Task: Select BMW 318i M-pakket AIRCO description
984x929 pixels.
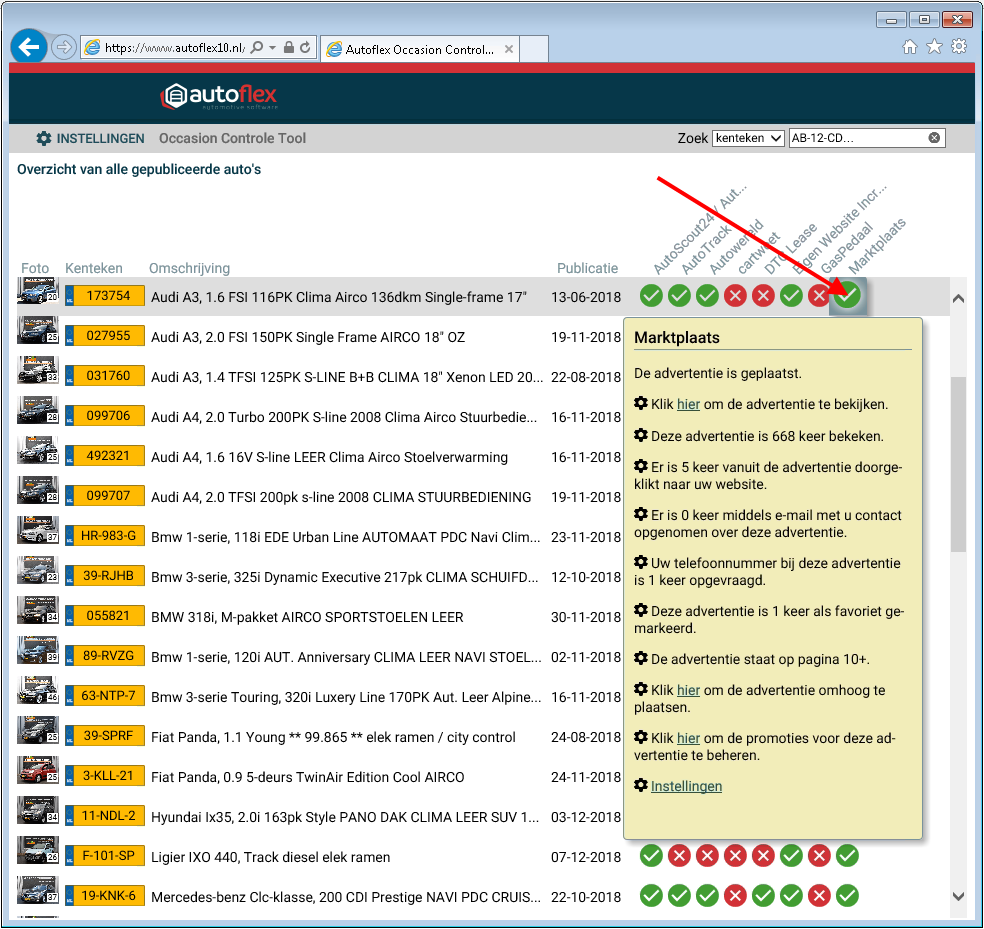Action: point(308,617)
